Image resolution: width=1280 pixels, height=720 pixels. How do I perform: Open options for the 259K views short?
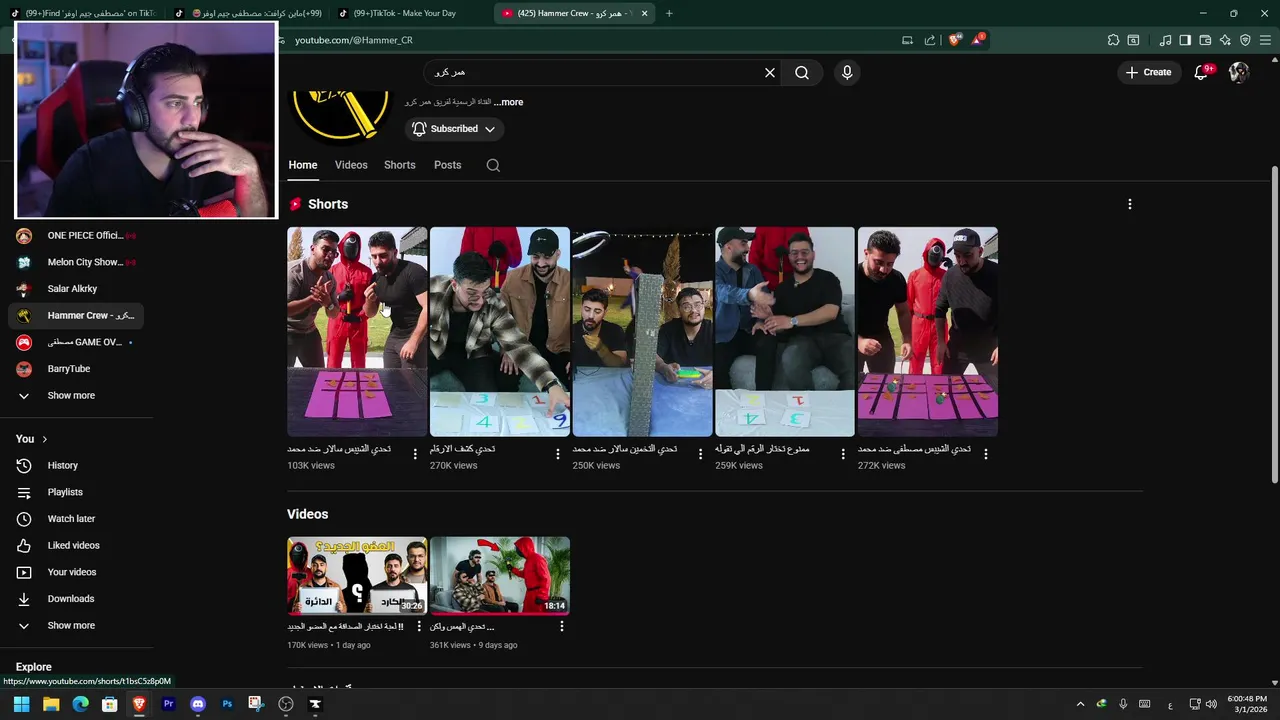pos(843,454)
